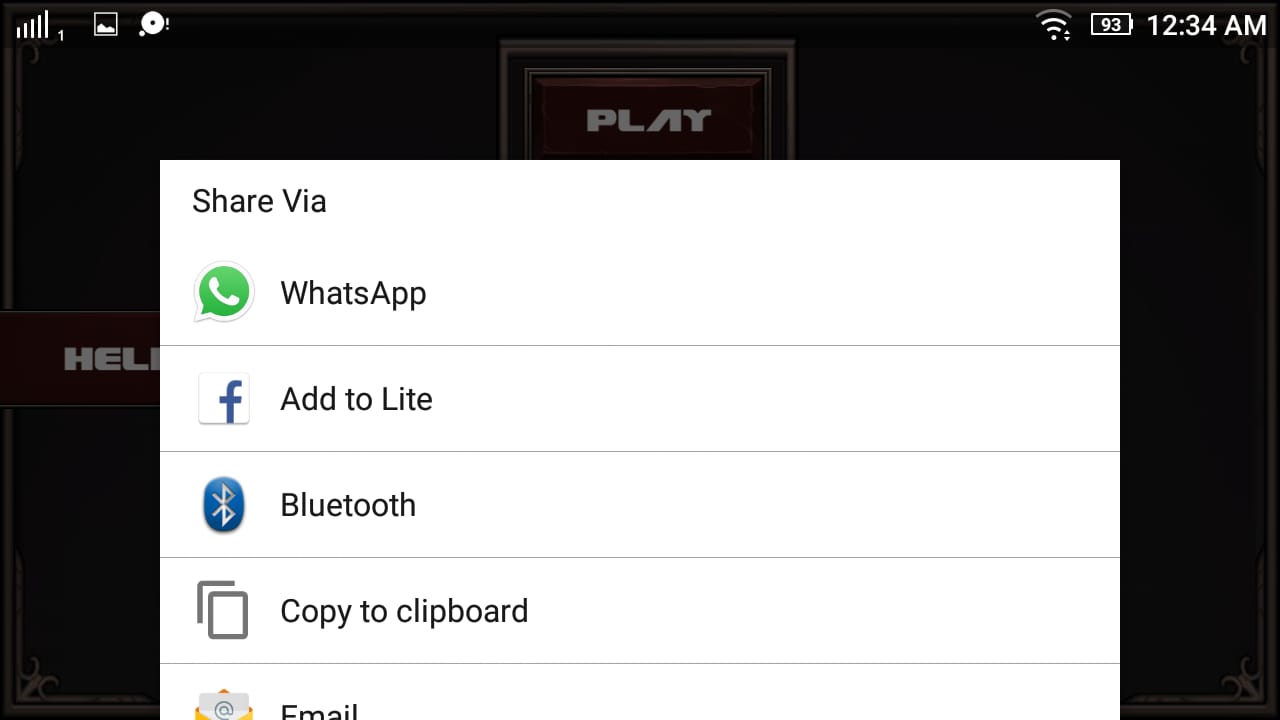Tap the WhatsApp icon

[x=224, y=292]
